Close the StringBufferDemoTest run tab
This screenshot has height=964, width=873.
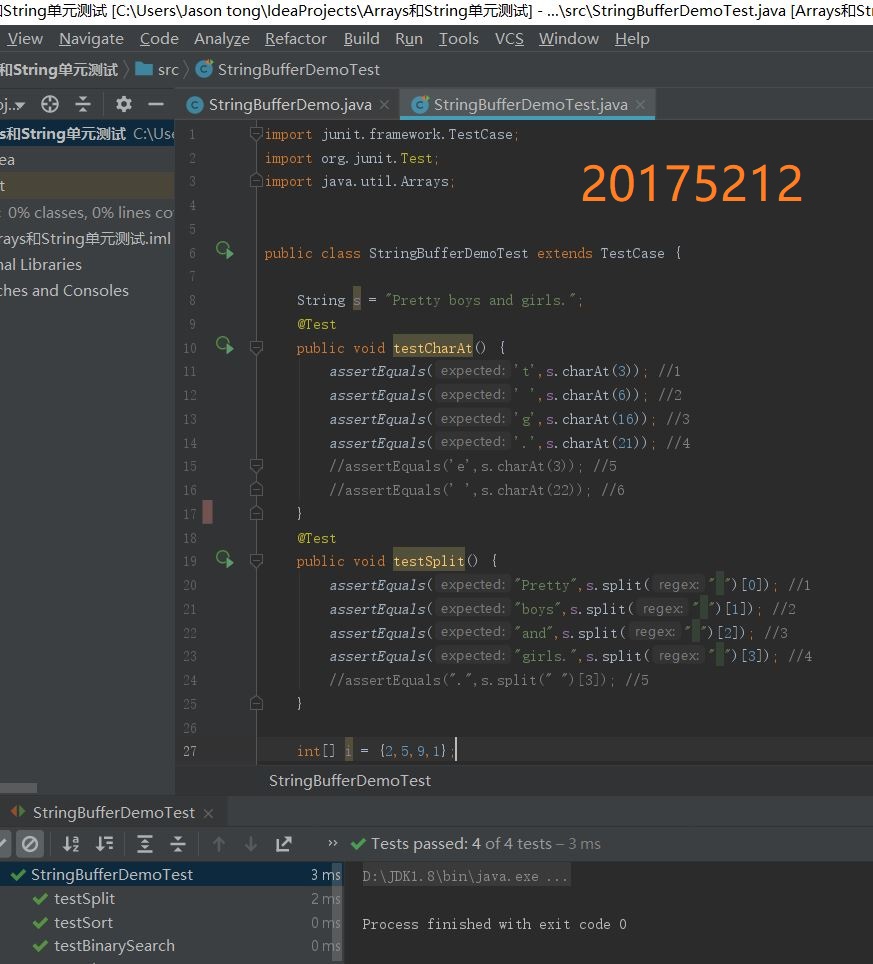click(208, 813)
